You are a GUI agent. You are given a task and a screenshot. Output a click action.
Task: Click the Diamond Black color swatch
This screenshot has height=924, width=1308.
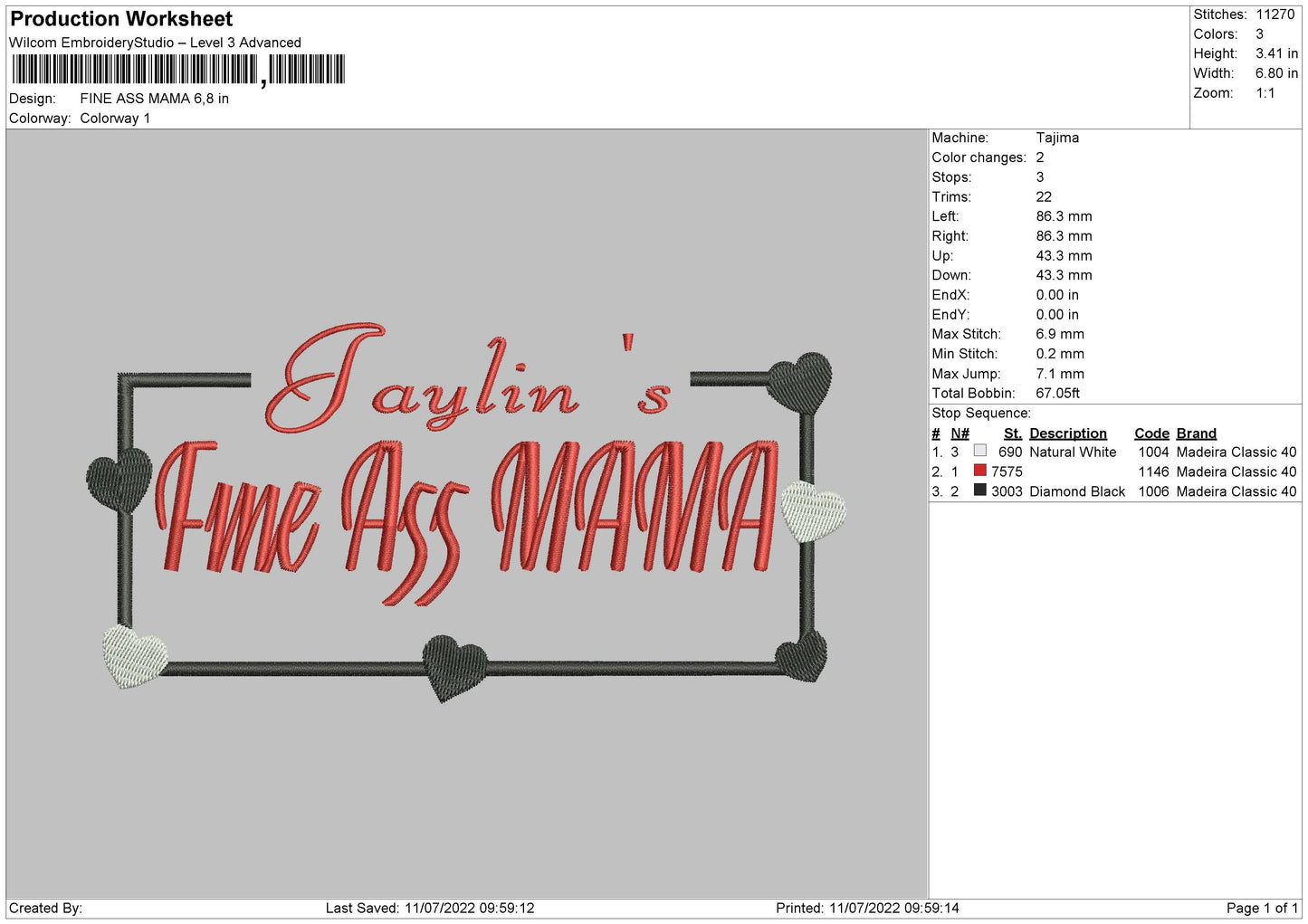click(979, 491)
